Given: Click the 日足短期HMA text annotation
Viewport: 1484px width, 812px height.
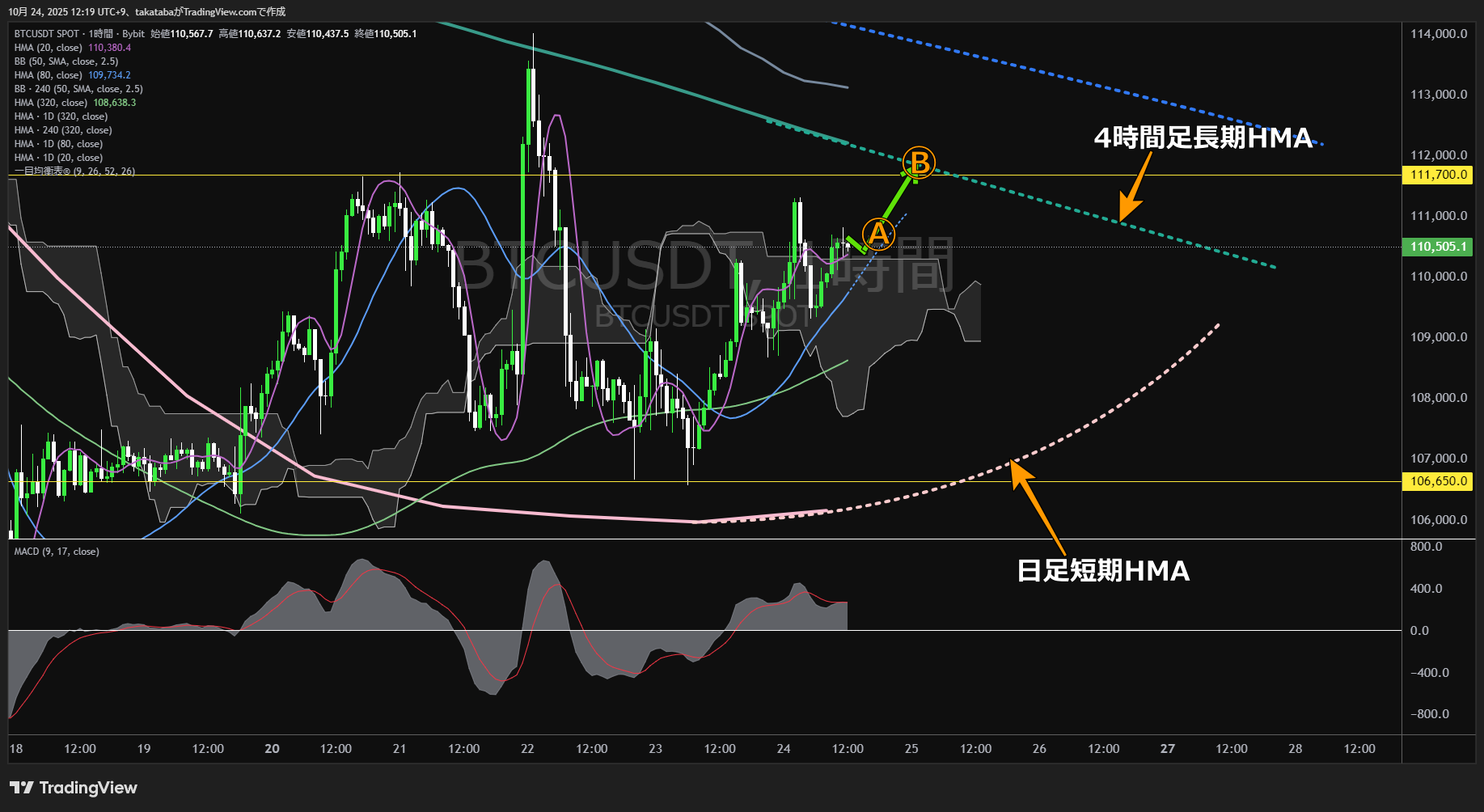Looking at the screenshot, I should pos(1103,571).
